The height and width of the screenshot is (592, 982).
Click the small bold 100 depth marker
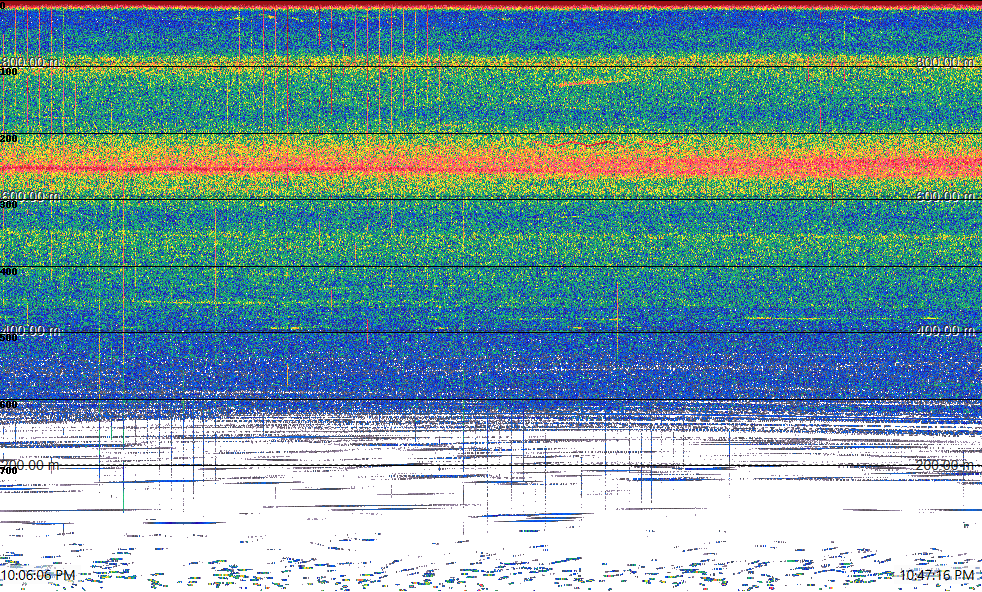(x=9, y=72)
